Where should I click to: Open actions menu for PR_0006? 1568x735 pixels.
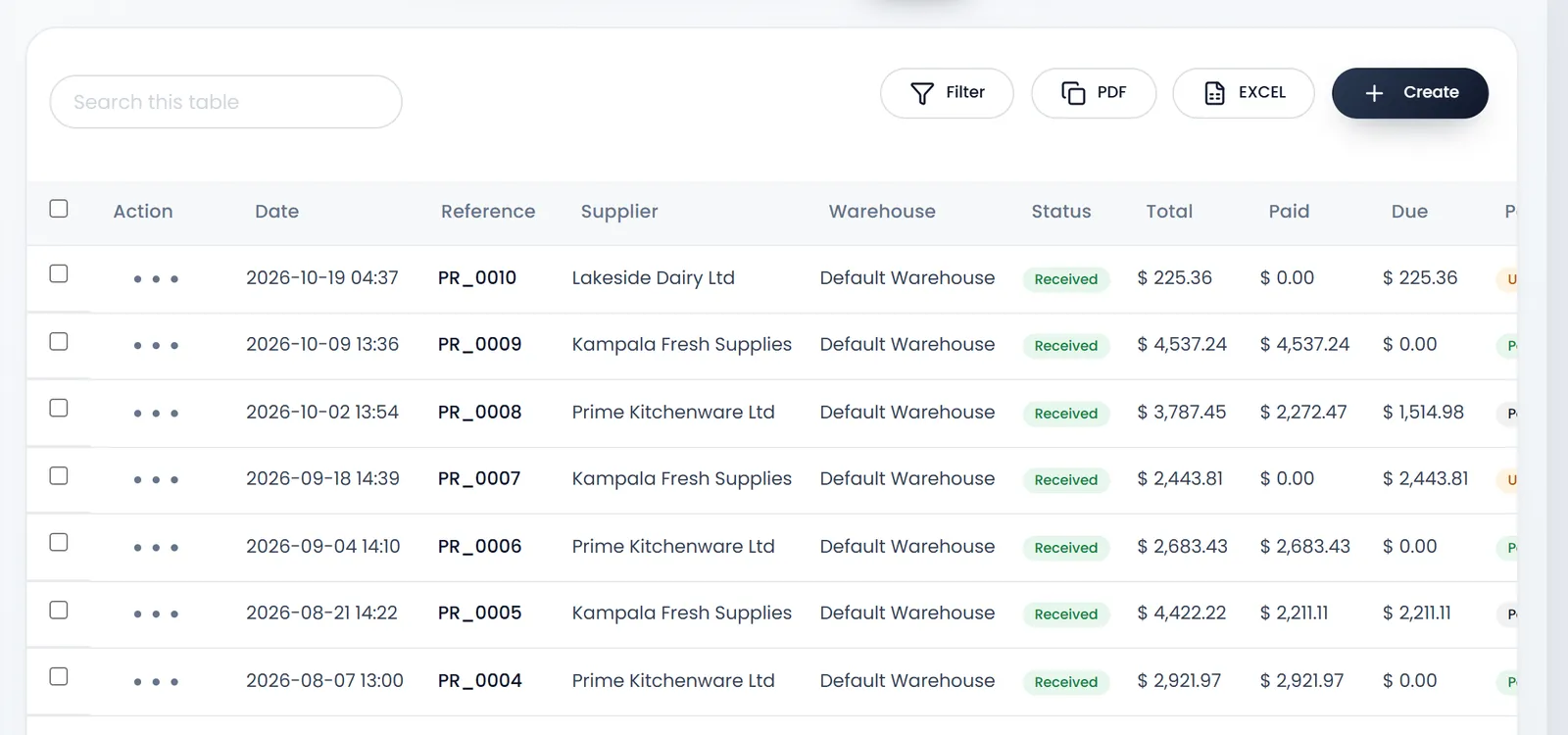point(156,548)
